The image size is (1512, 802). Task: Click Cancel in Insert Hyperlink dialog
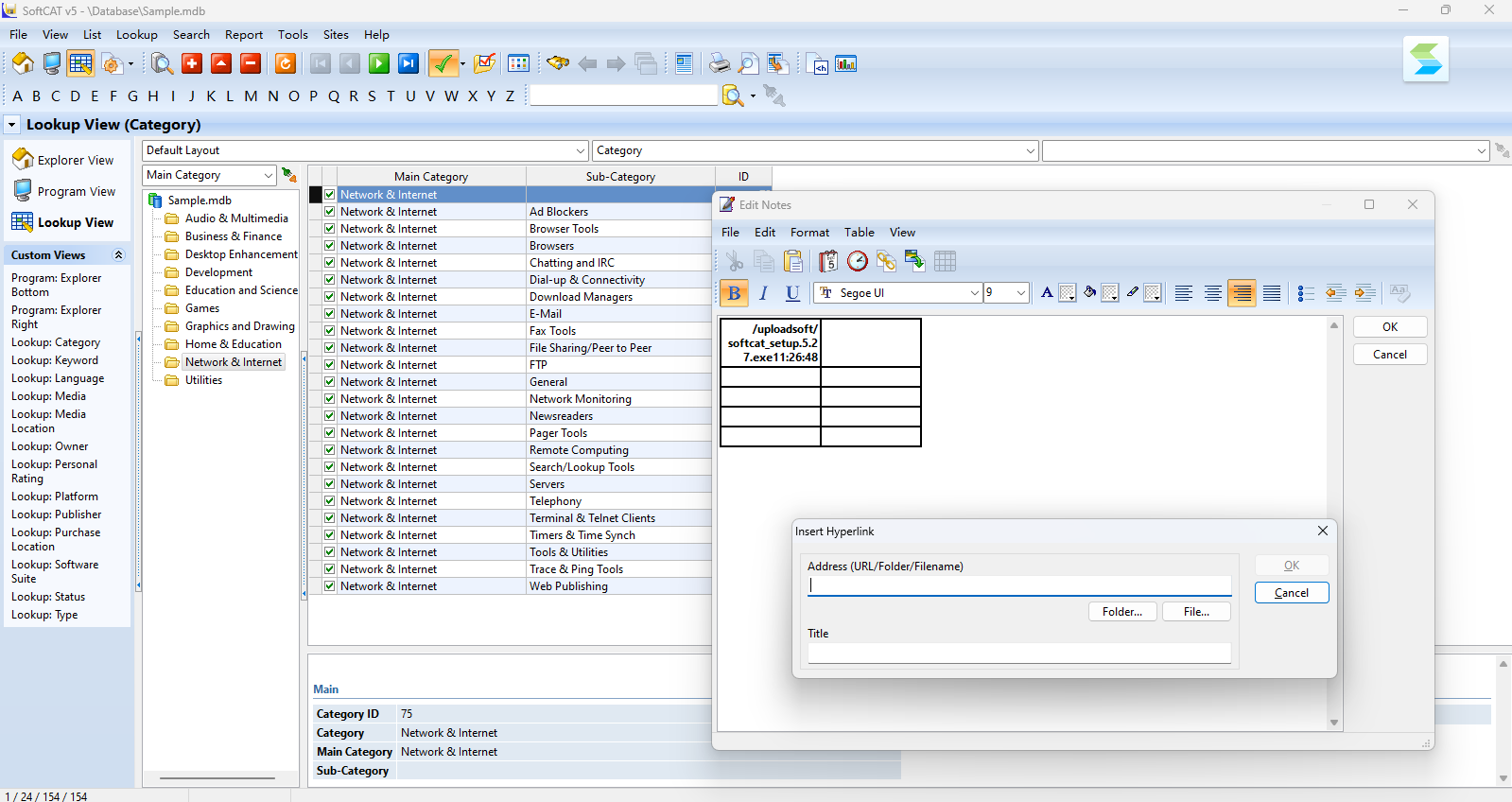[1292, 593]
